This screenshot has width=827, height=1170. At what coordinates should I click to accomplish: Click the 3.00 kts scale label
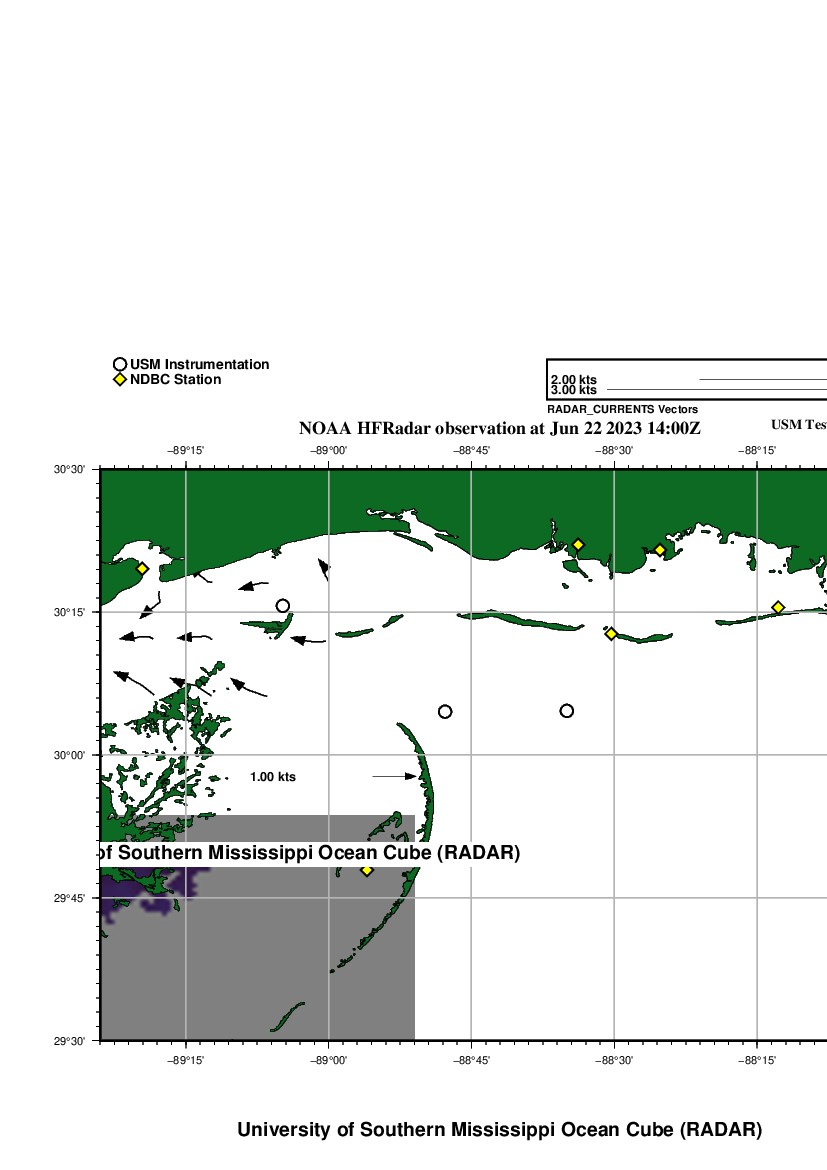pyautogui.click(x=574, y=390)
